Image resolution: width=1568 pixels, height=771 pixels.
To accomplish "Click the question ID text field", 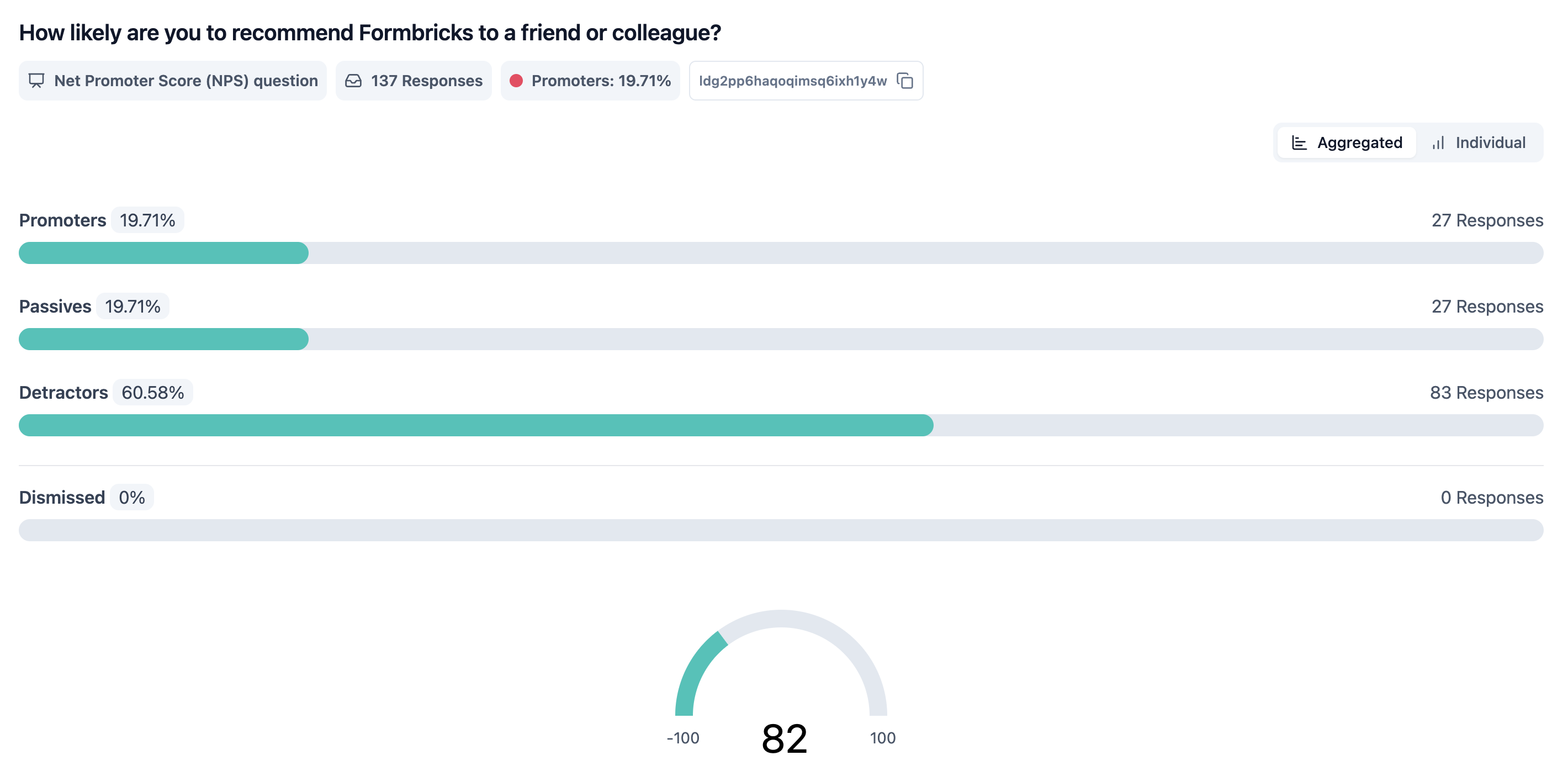I will (x=792, y=81).
